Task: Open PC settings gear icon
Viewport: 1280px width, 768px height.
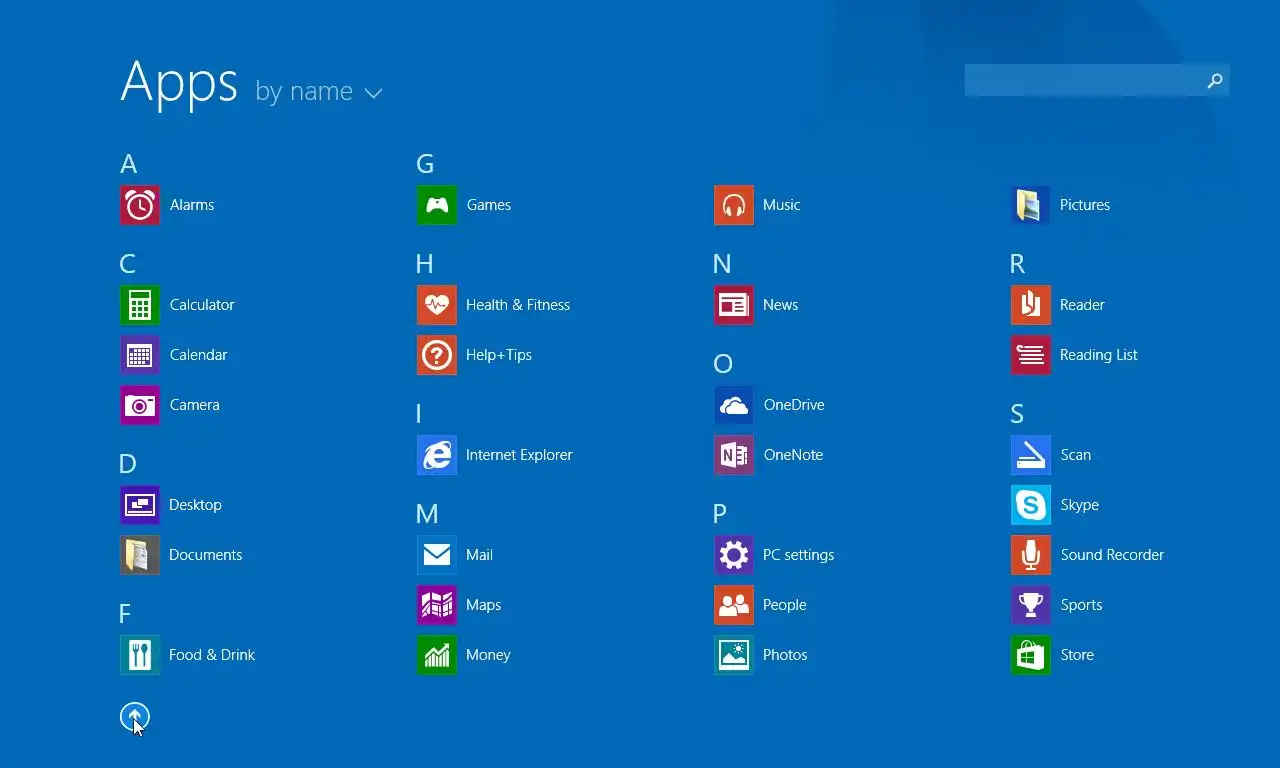Action: tap(734, 555)
